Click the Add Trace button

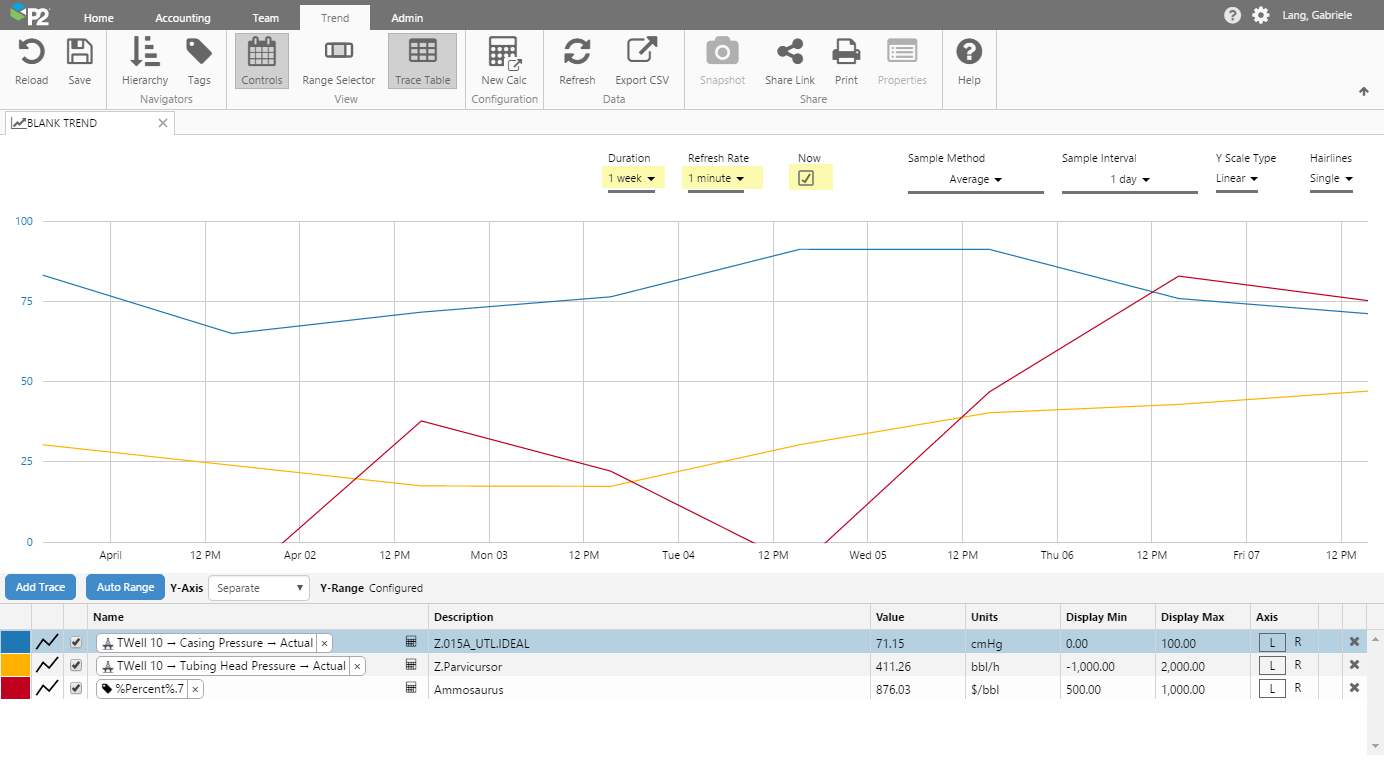(41, 588)
